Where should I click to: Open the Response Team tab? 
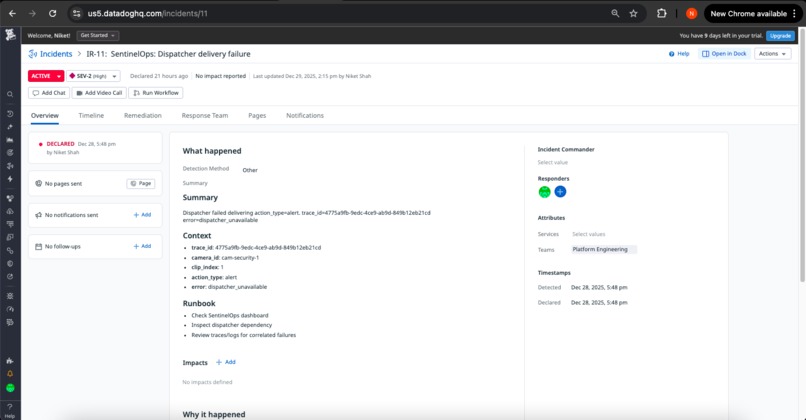click(205, 116)
